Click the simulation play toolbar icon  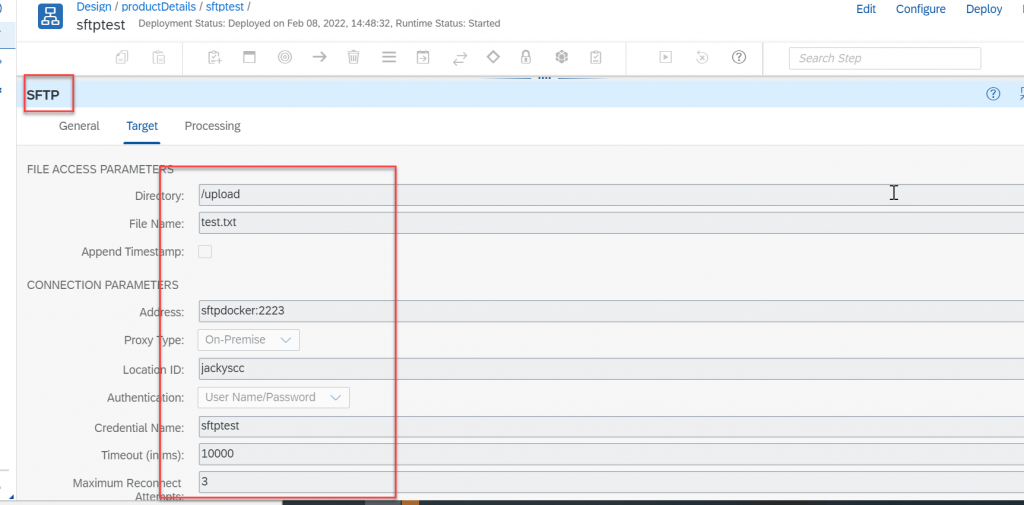coord(665,57)
